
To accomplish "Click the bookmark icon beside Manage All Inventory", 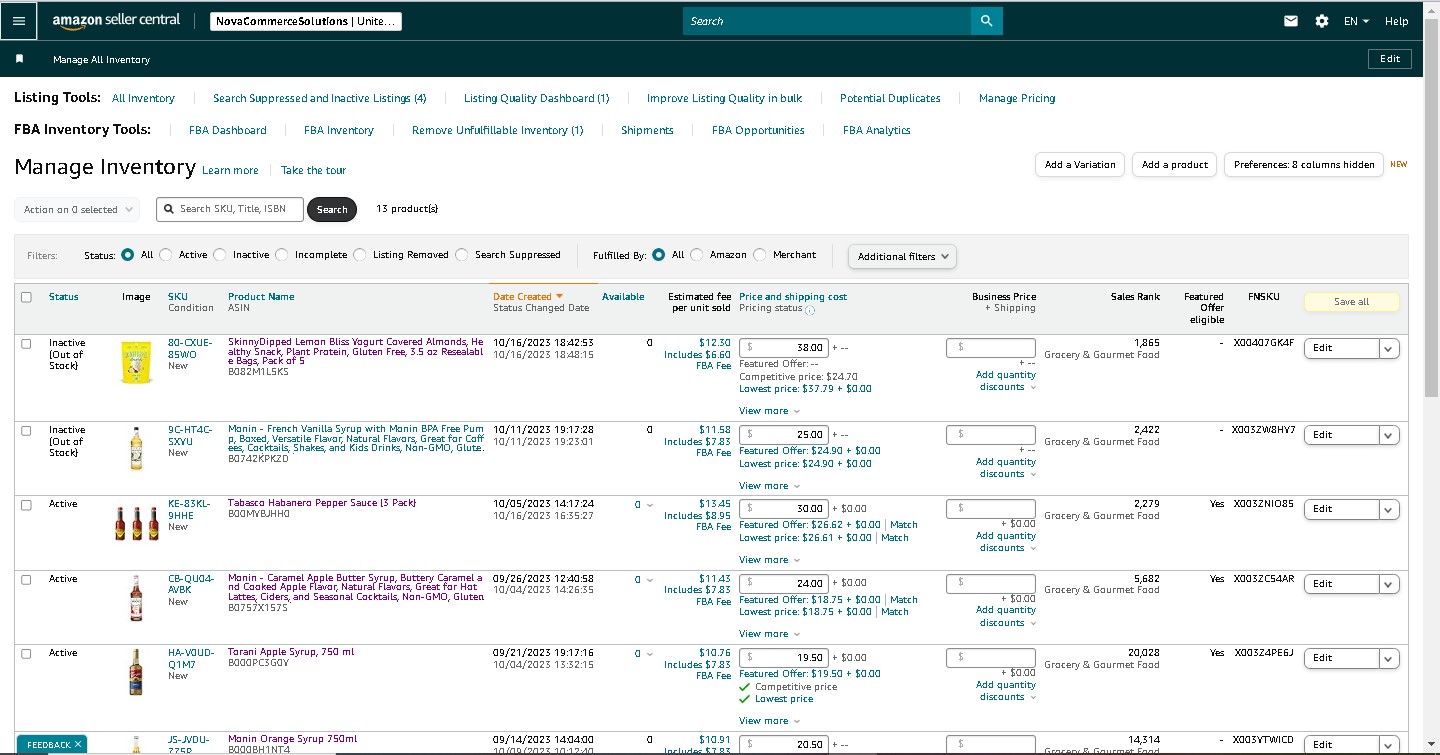I will [19, 59].
